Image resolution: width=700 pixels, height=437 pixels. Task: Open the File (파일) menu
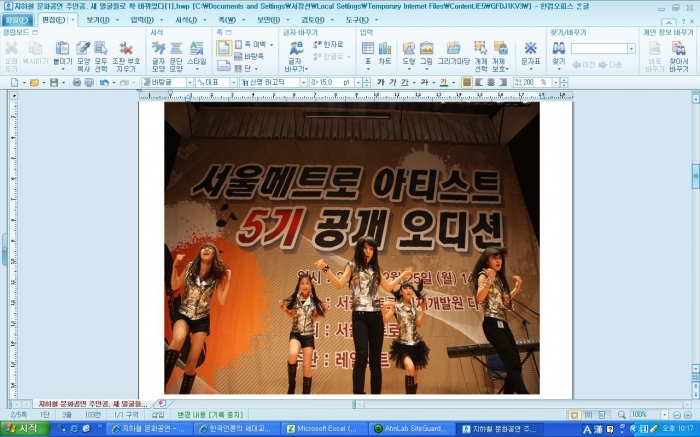(17, 20)
